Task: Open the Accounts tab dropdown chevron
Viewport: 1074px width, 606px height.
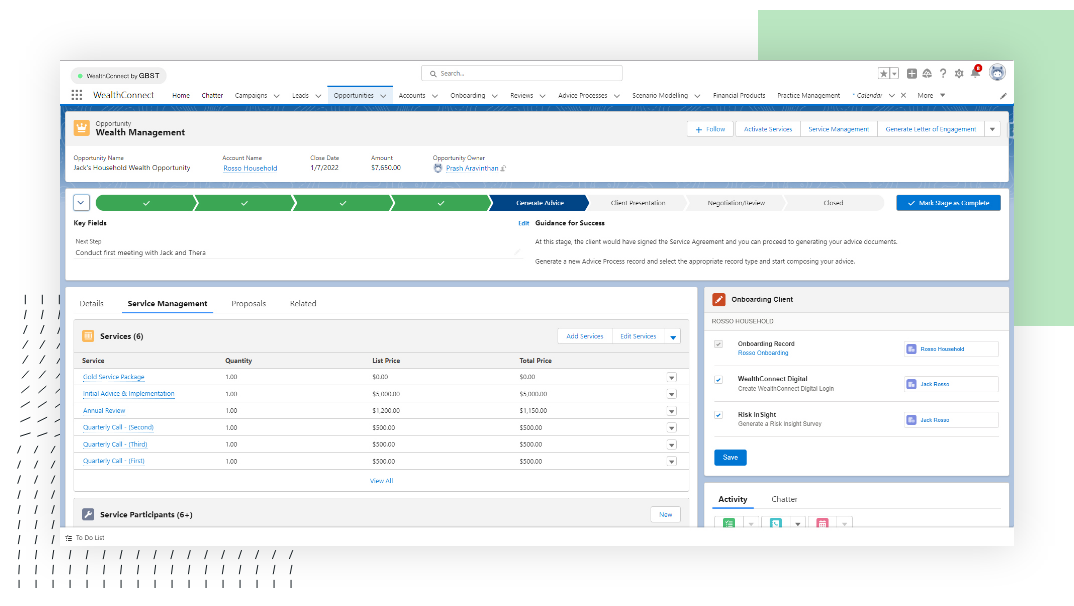Action: (x=434, y=96)
